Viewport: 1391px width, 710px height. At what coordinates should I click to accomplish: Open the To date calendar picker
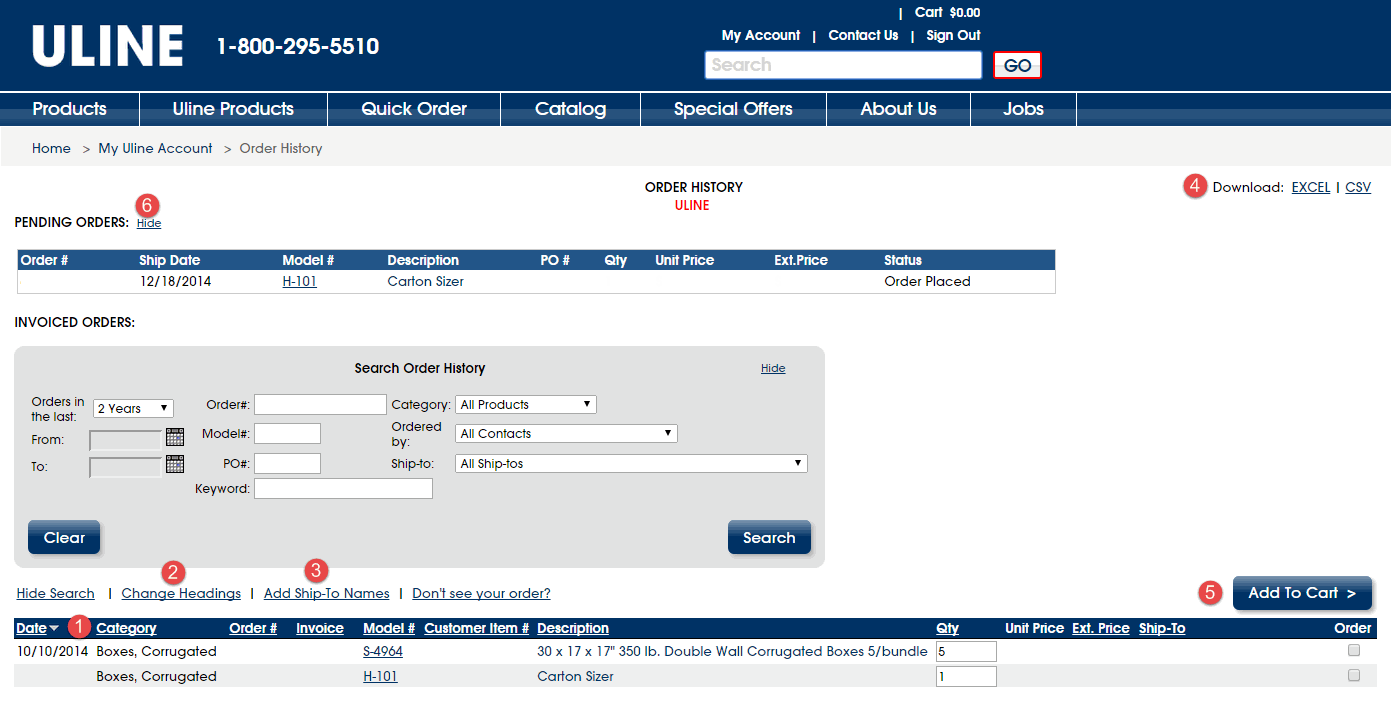click(x=174, y=464)
